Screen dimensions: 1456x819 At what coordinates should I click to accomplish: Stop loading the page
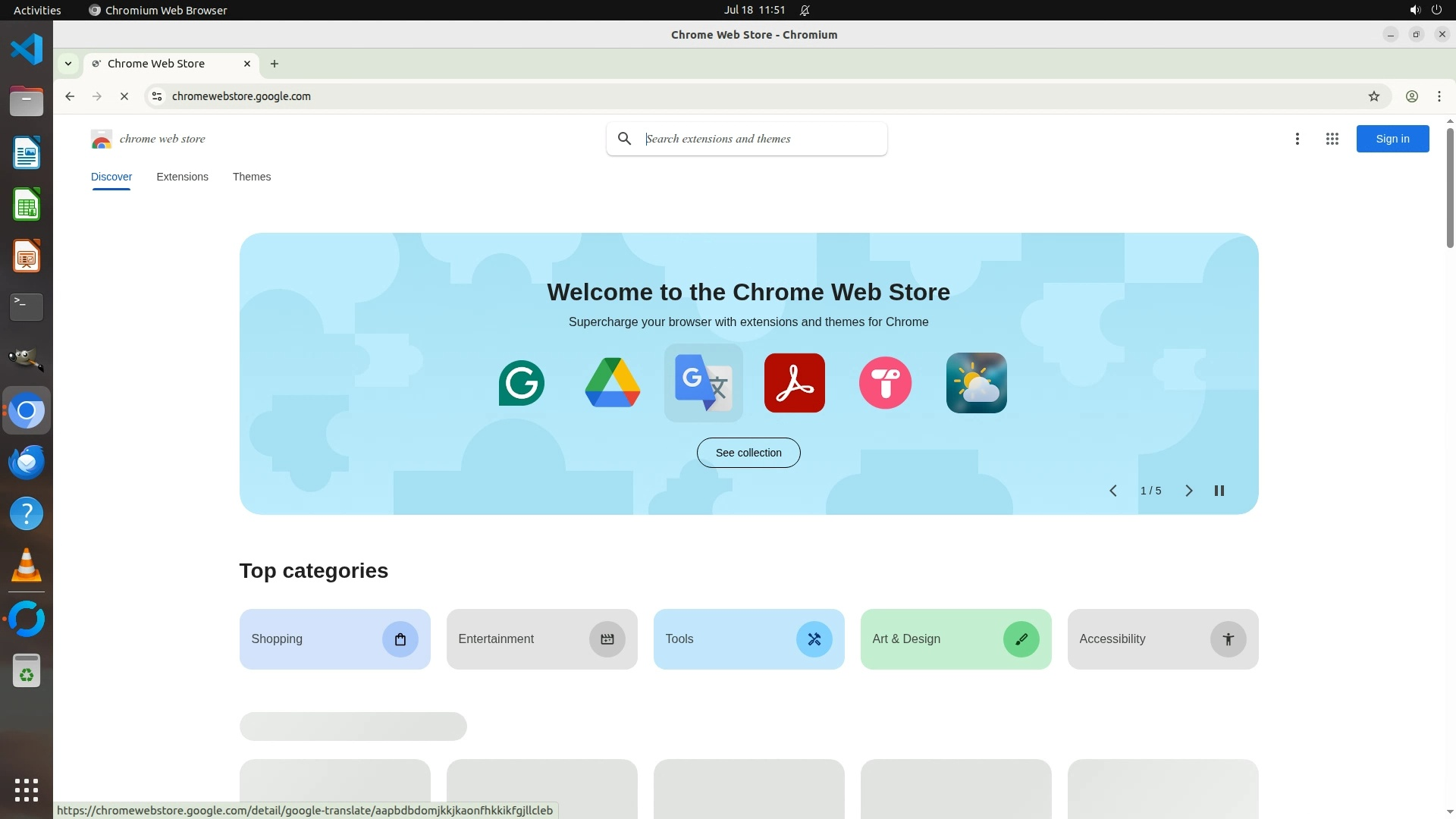pos(124,96)
